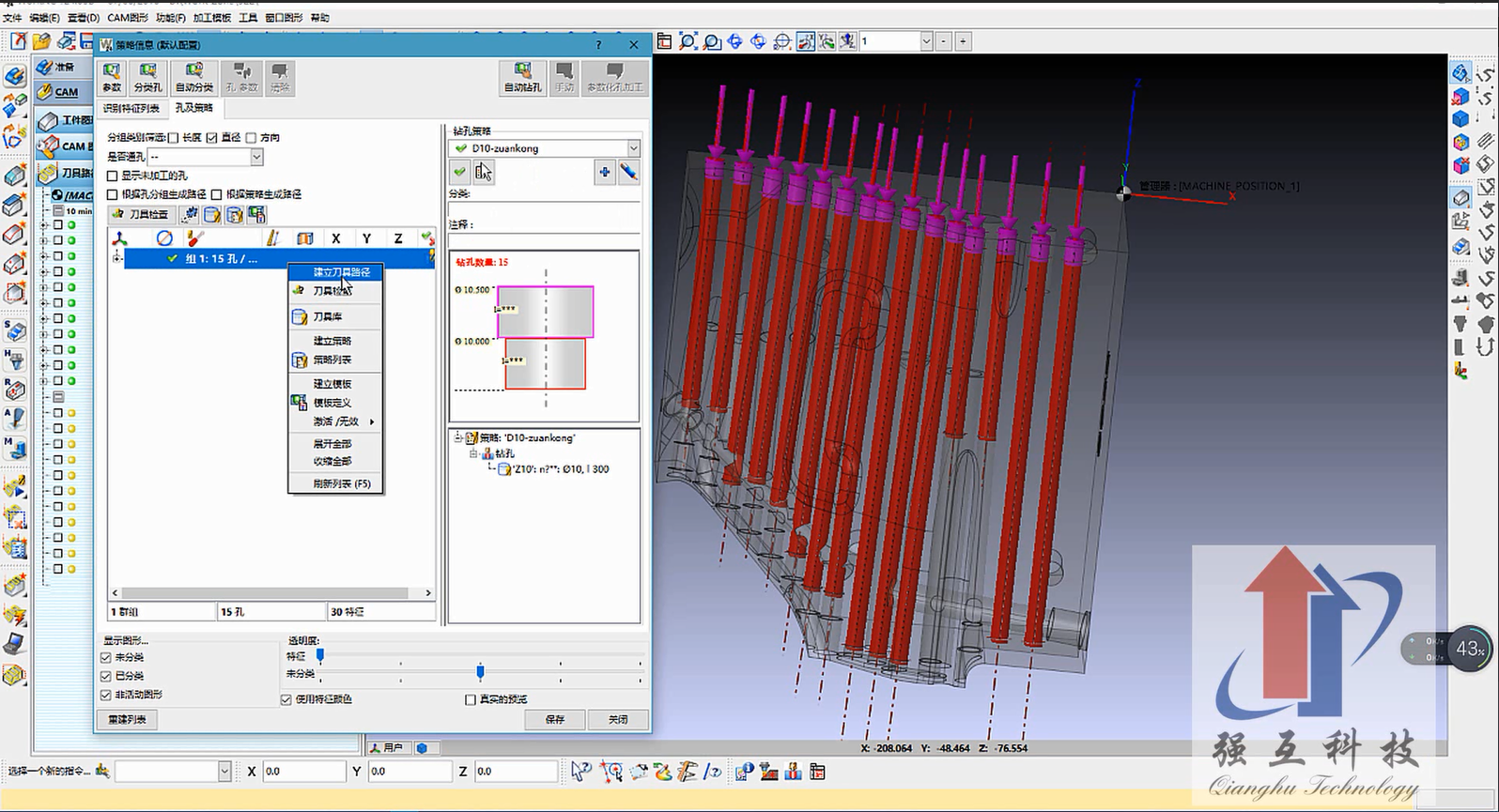Uncheck the 已分类 display checkbox
The width and height of the screenshot is (1499, 812).
click(106, 676)
